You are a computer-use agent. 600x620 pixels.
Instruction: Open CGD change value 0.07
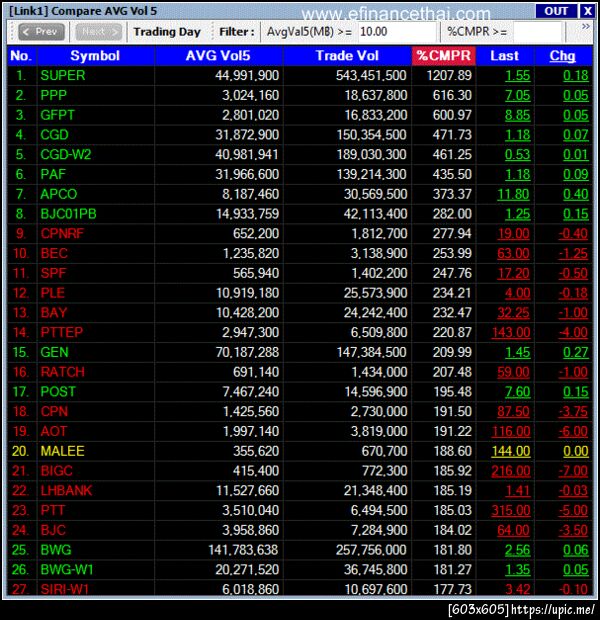click(575, 135)
